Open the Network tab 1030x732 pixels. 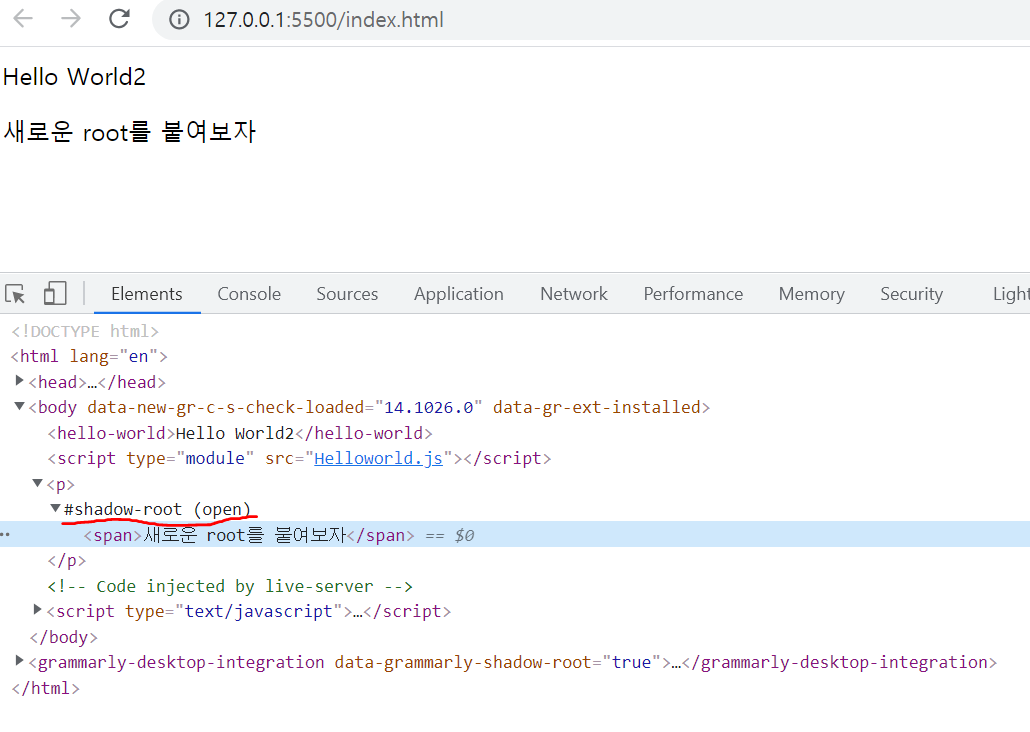[573, 294]
